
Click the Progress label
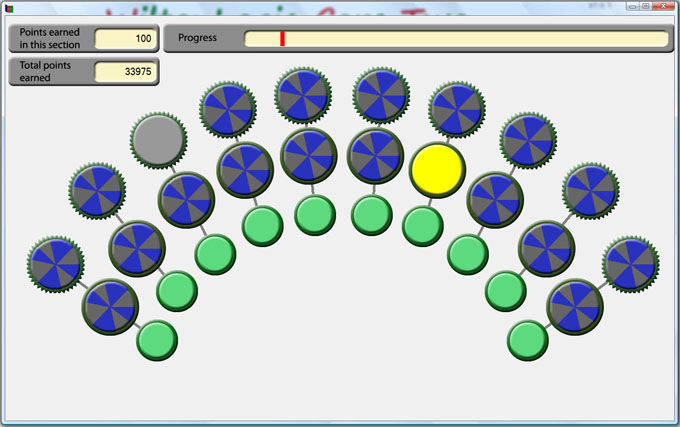tap(197, 39)
